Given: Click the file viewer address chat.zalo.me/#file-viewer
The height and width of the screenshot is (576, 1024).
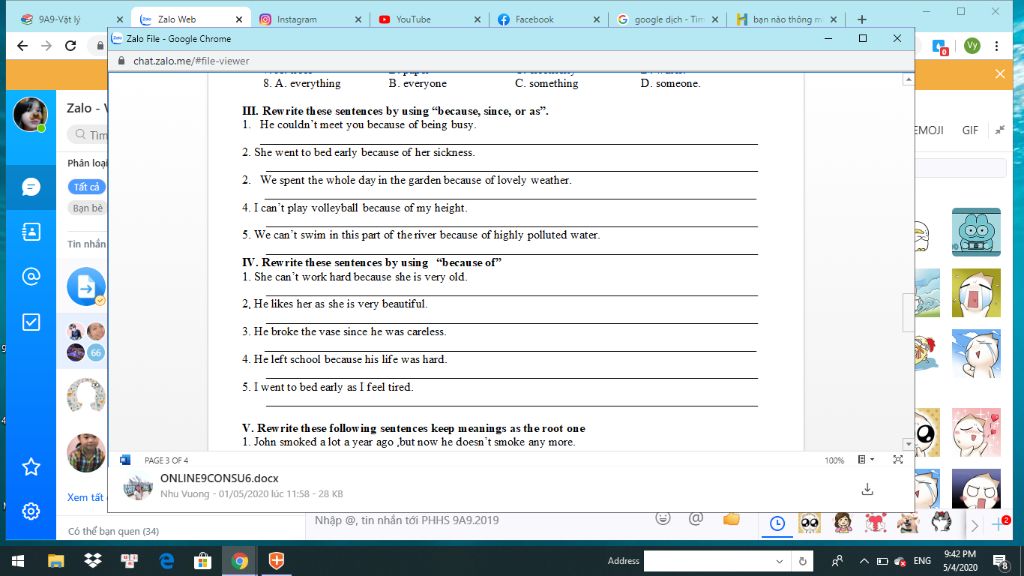Looking at the screenshot, I should tap(191, 61).
